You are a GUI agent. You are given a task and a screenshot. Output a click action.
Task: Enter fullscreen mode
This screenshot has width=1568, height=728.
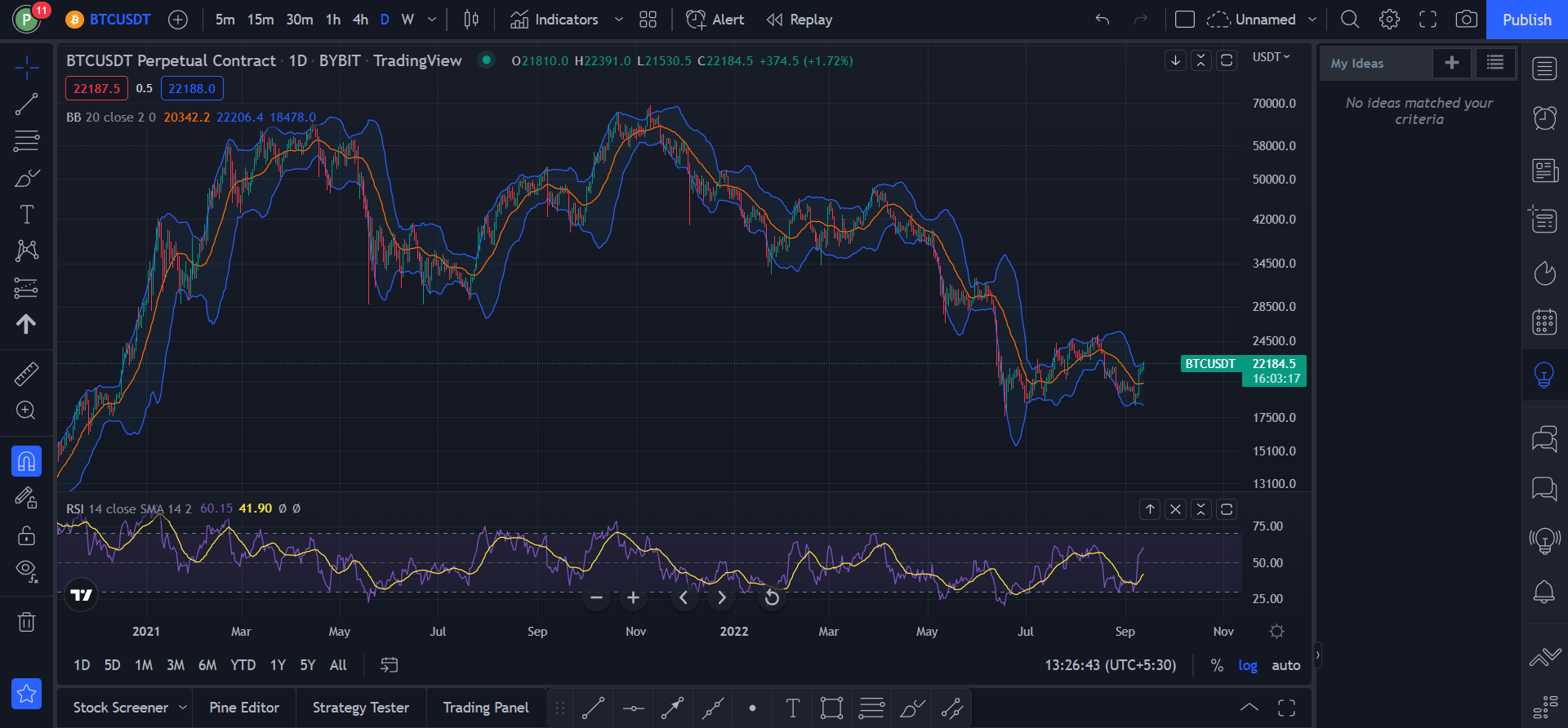[1428, 20]
